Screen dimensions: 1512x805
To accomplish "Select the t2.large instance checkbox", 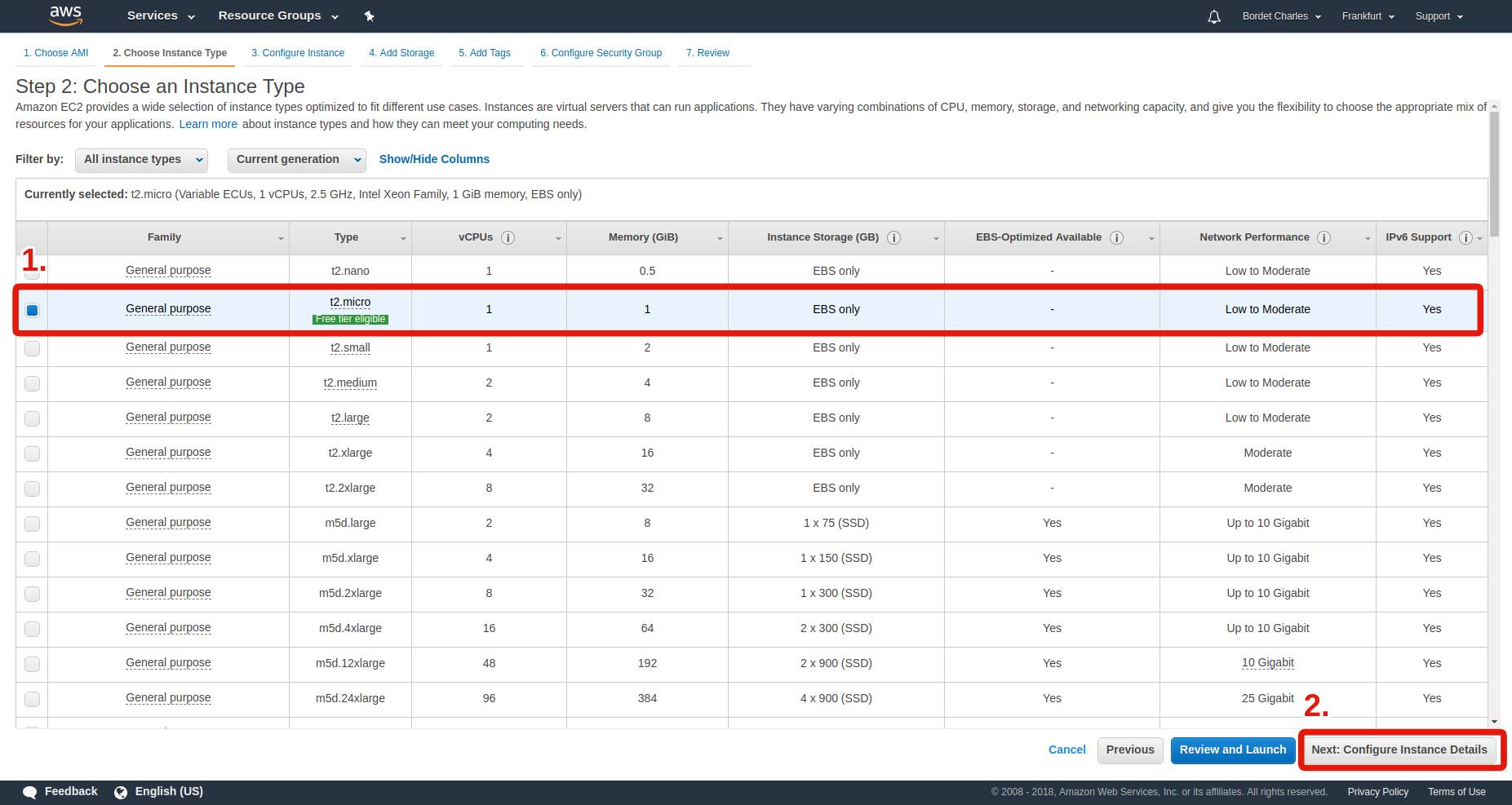I will tap(32, 418).
